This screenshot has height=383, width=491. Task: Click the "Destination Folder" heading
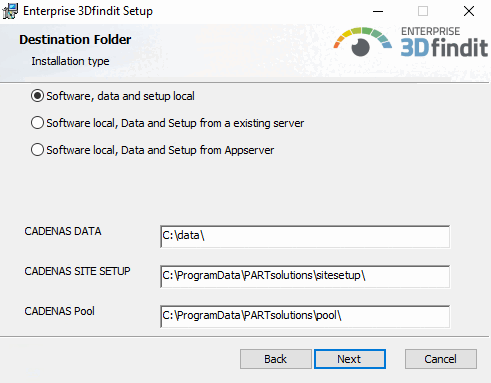(x=75, y=40)
